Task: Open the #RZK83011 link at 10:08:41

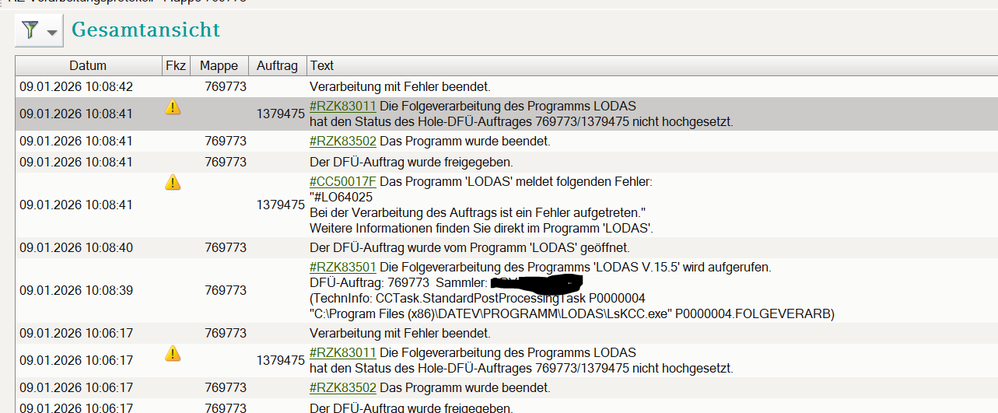Action: coord(343,106)
